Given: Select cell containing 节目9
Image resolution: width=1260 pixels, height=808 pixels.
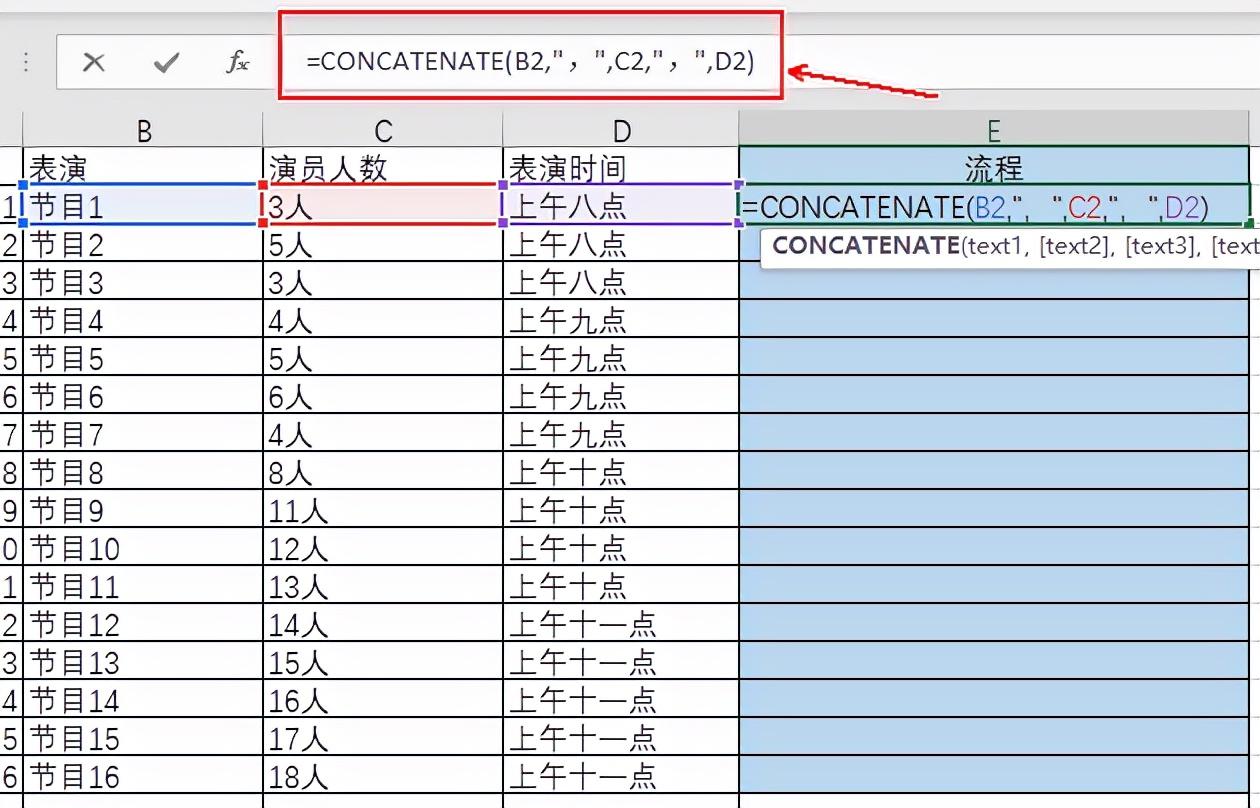Looking at the screenshot, I should click(x=143, y=510).
